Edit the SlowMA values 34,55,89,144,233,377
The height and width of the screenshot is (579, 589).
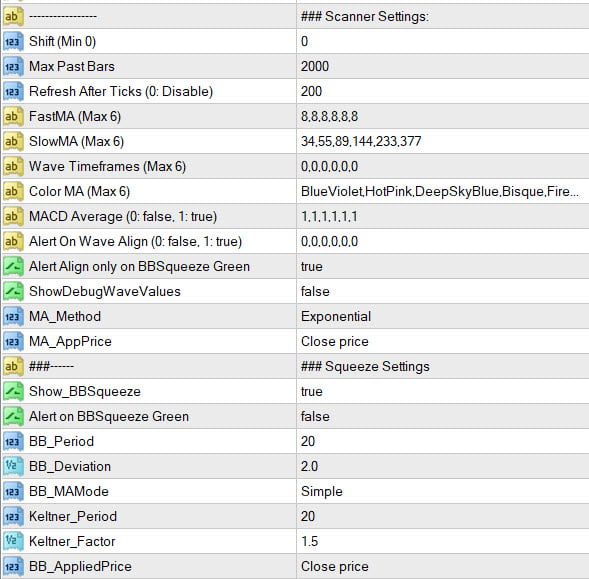pos(443,141)
